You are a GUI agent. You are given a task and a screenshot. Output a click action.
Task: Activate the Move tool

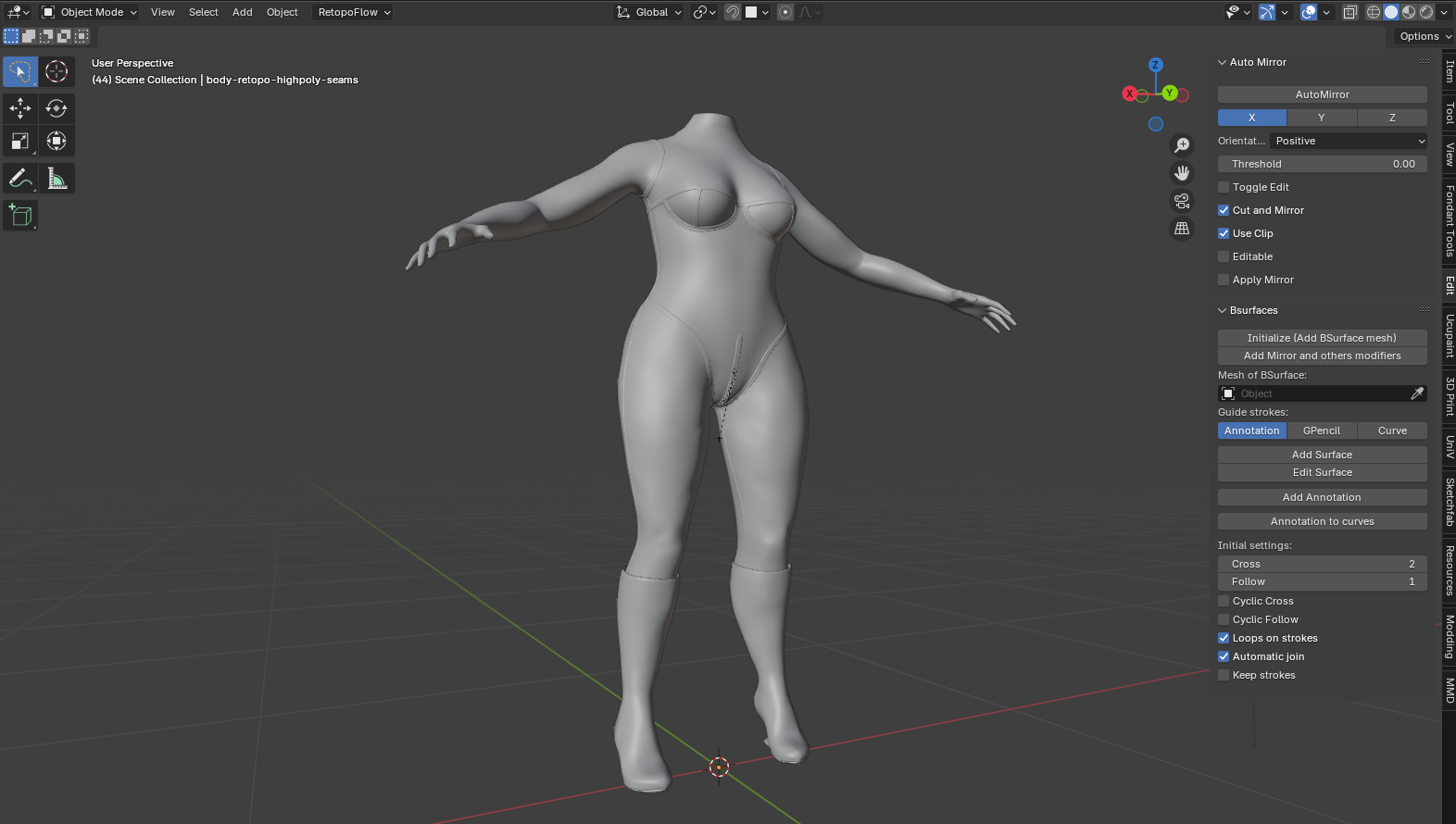(20, 108)
